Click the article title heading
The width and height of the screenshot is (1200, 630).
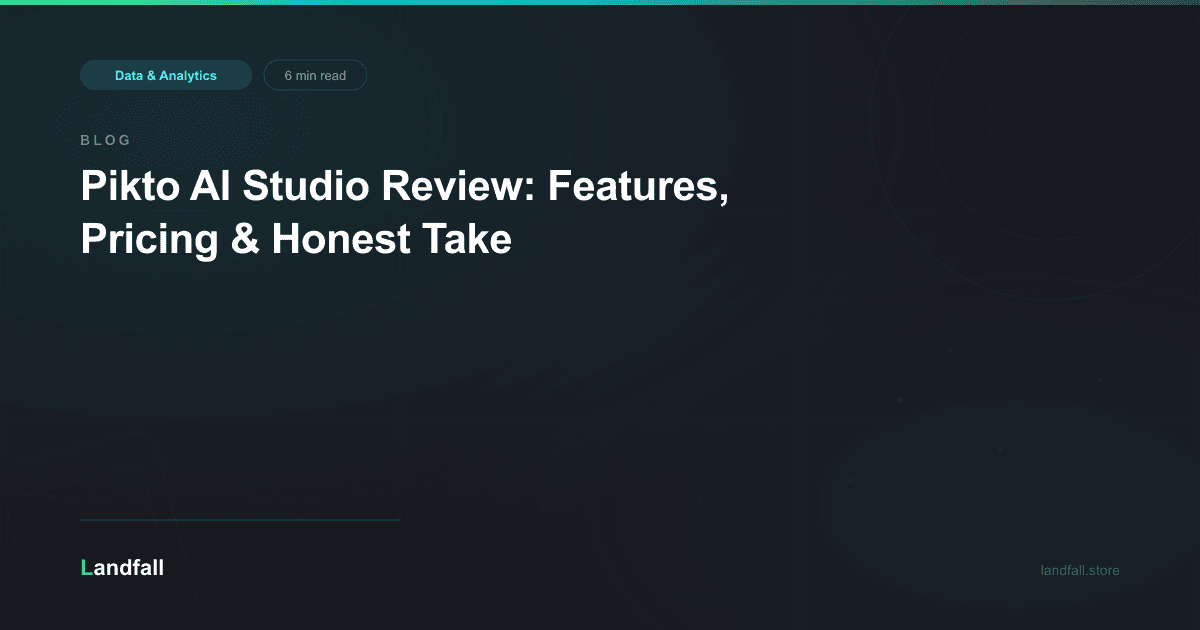point(405,212)
